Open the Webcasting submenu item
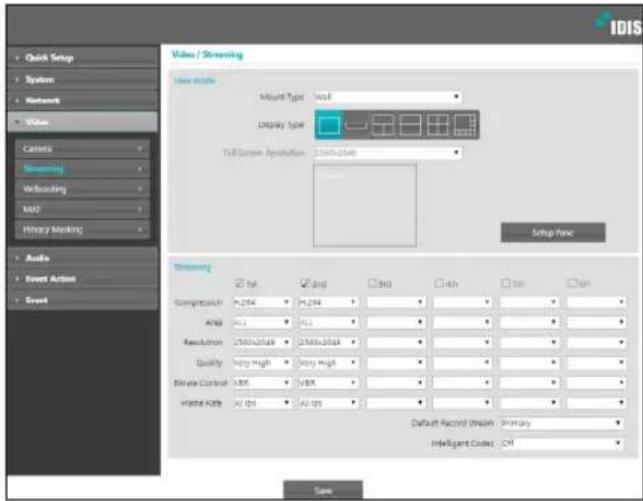The image size is (643, 501). [82, 189]
